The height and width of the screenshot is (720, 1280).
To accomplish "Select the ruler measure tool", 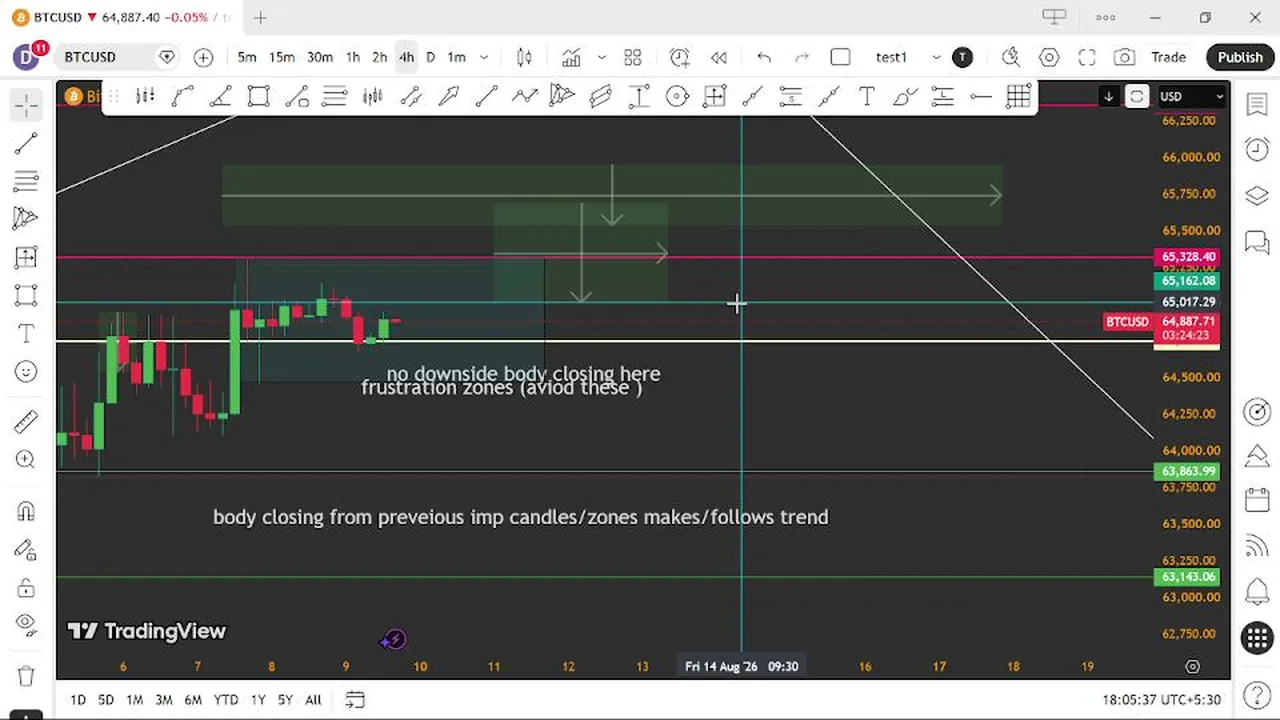I will (x=26, y=421).
